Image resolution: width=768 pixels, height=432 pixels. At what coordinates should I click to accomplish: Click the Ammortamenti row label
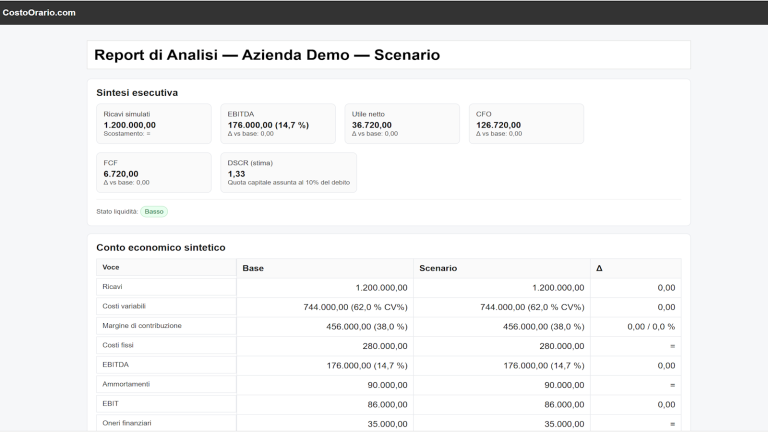126,383
